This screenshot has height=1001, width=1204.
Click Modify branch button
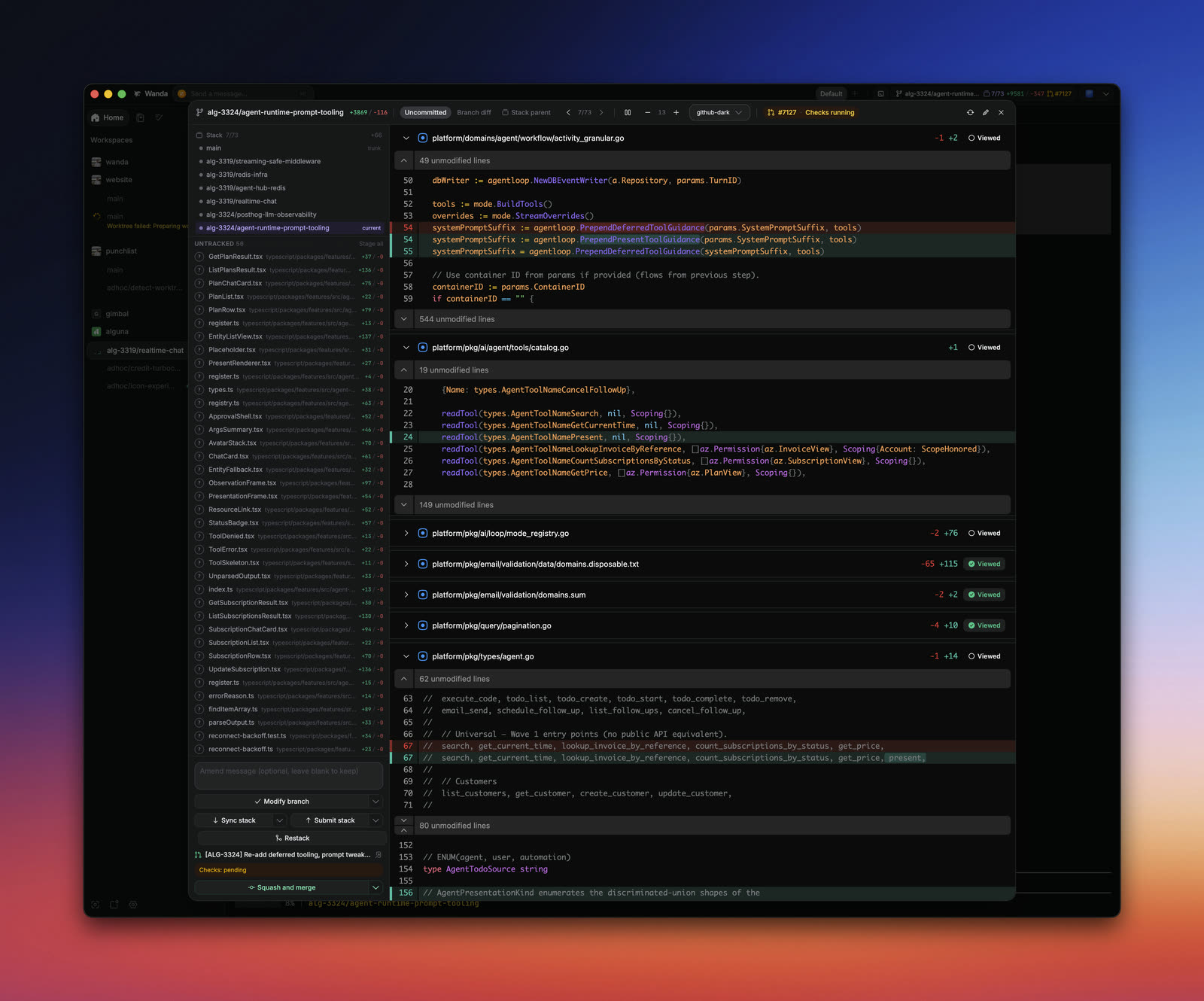[x=282, y=802]
